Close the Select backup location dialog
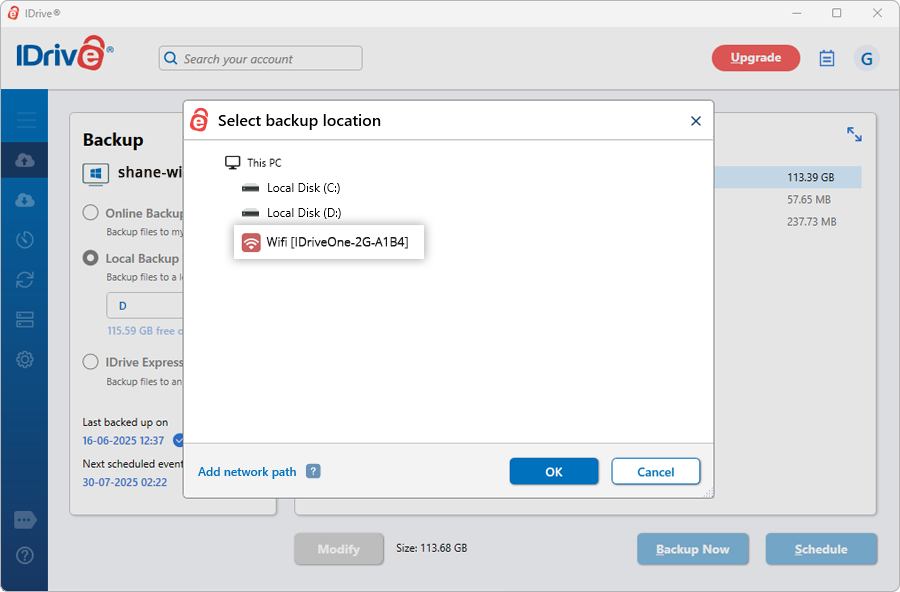The height and width of the screenshot is (592, 900). tap(696, 121)
